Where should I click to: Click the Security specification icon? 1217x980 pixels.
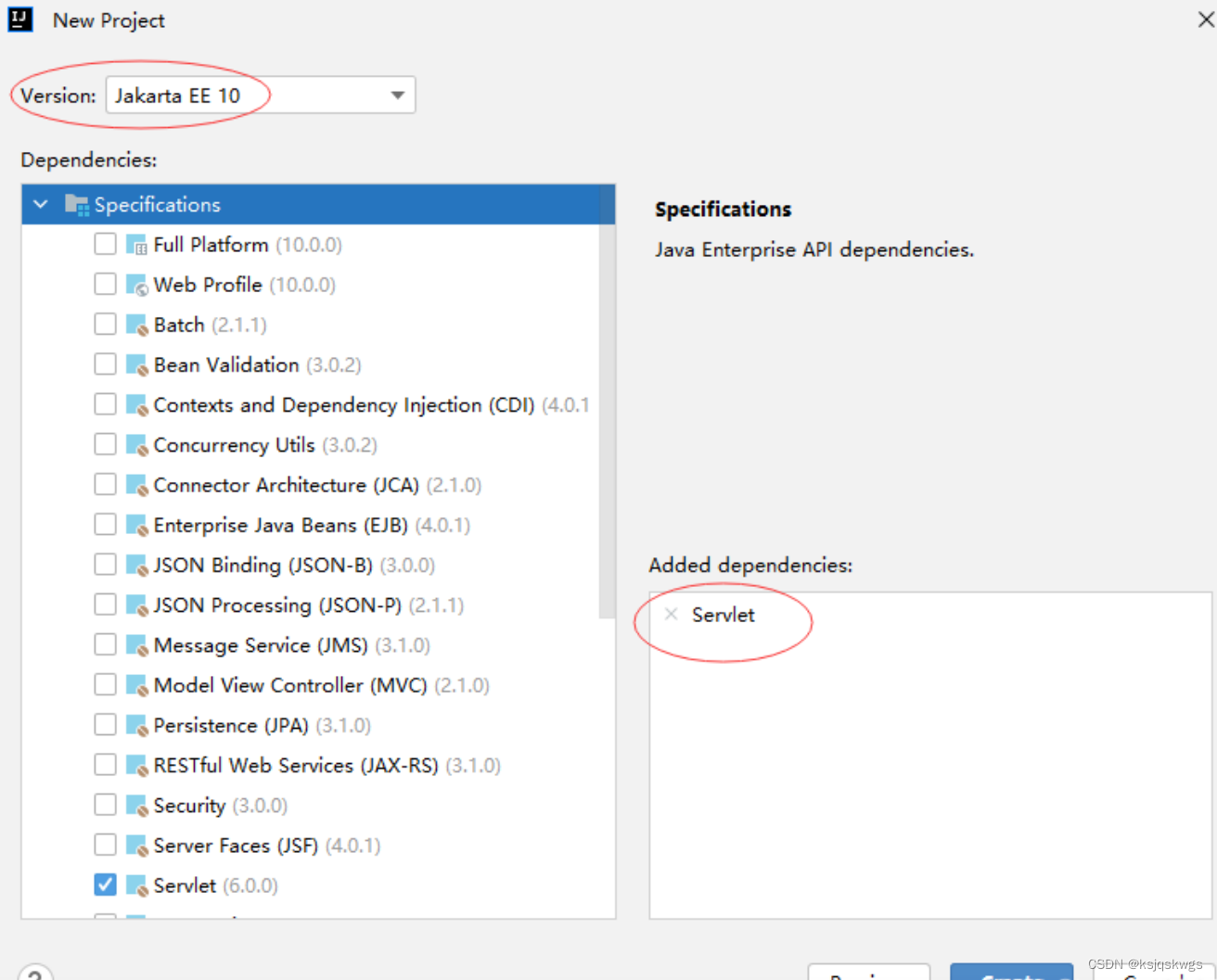[136, 806]
